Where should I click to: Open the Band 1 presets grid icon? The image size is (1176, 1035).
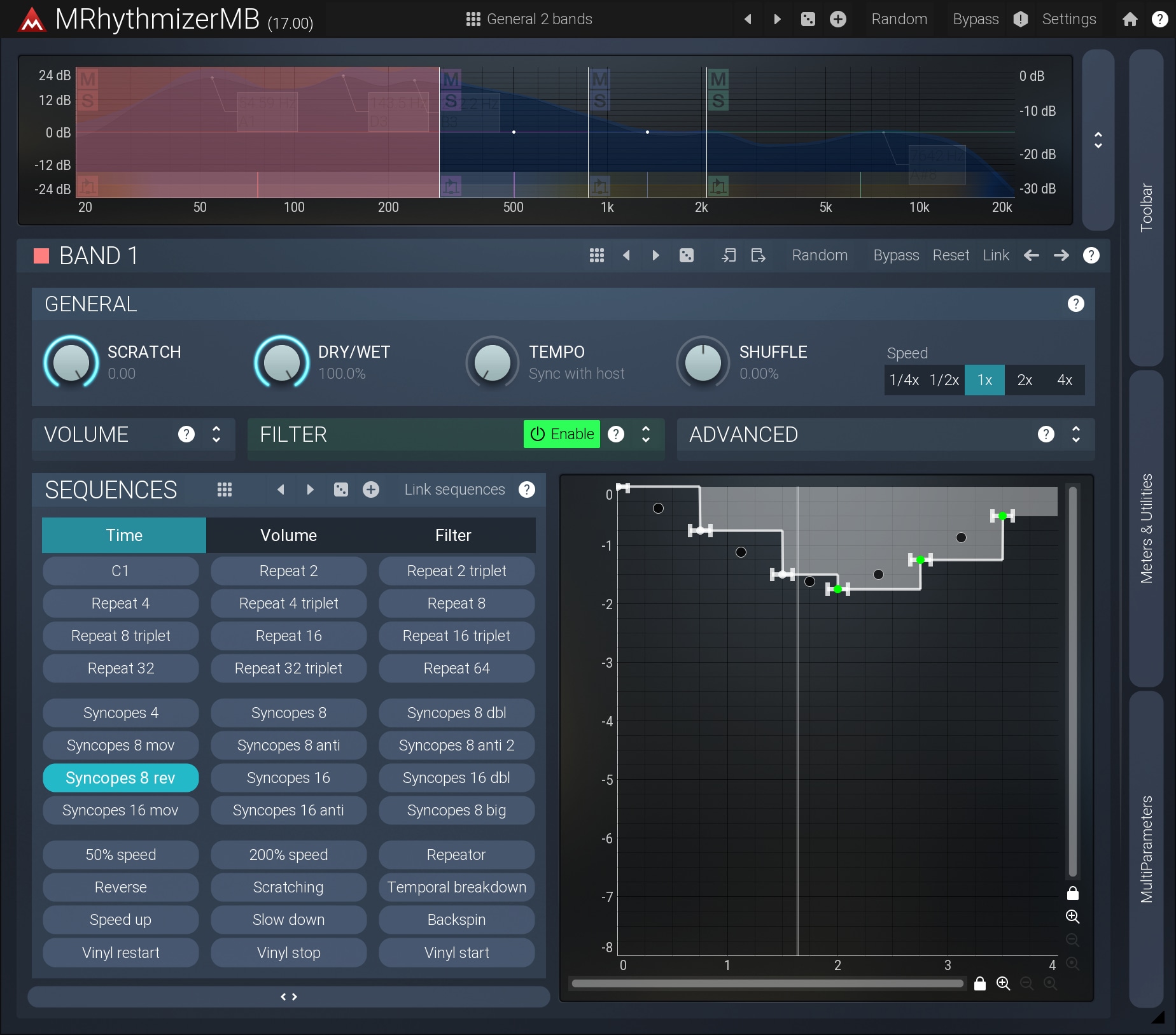pyautogui.click(x=596, y=255)
